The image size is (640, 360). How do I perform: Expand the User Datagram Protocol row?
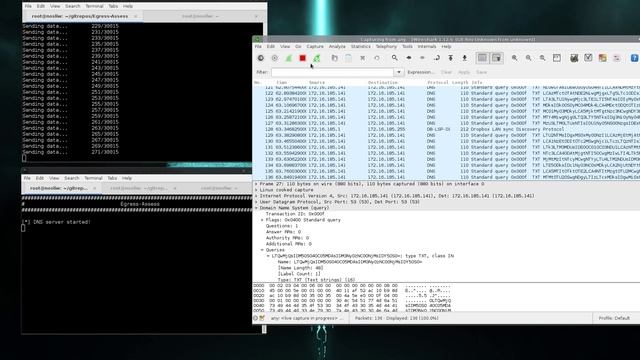[256, 202]
